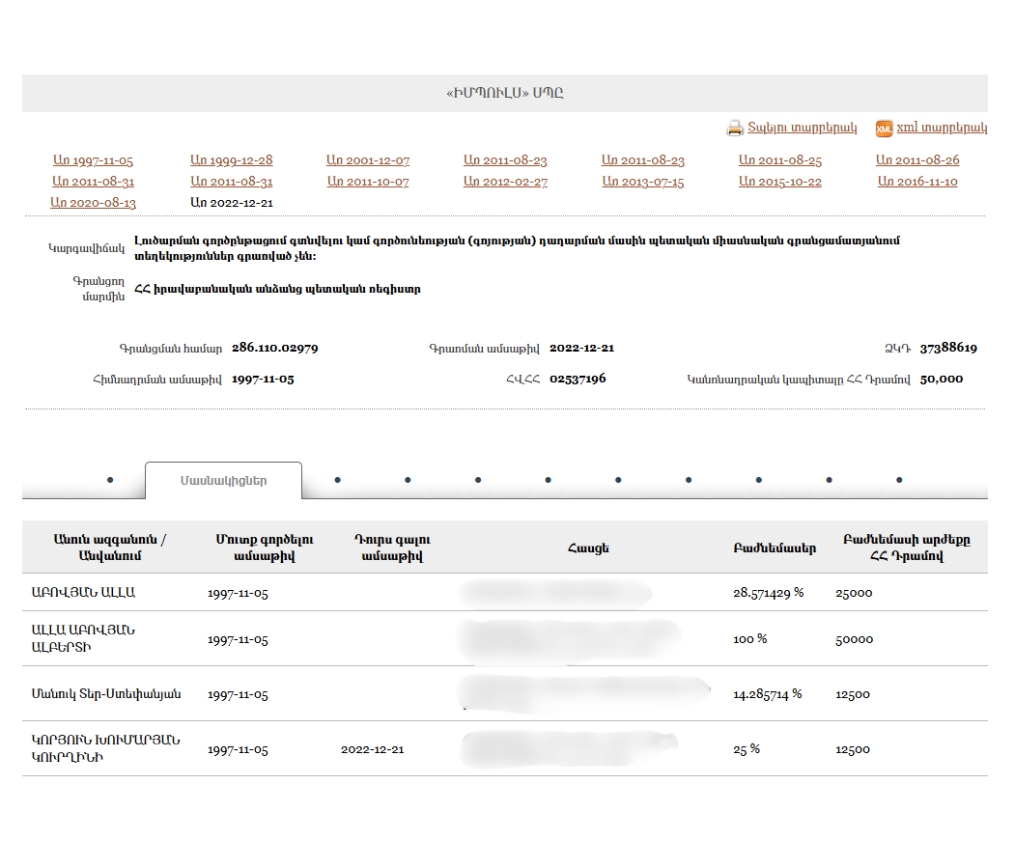Open dot tab just right of Մասնակիցներ
Viewport: 1015px width, 858px height.
coord(336,479)
